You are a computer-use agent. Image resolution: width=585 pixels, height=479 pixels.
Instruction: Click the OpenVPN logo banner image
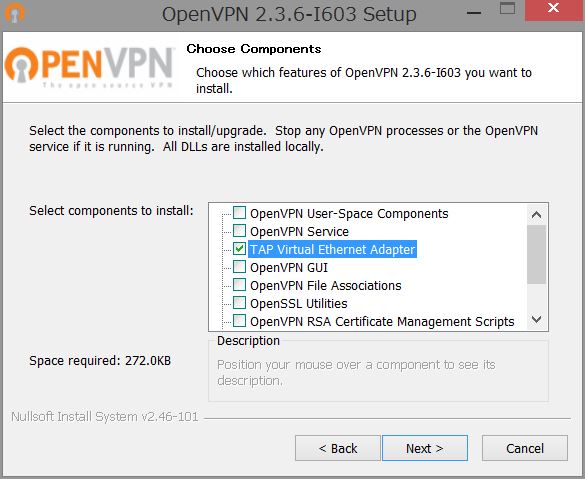[90, 67]
